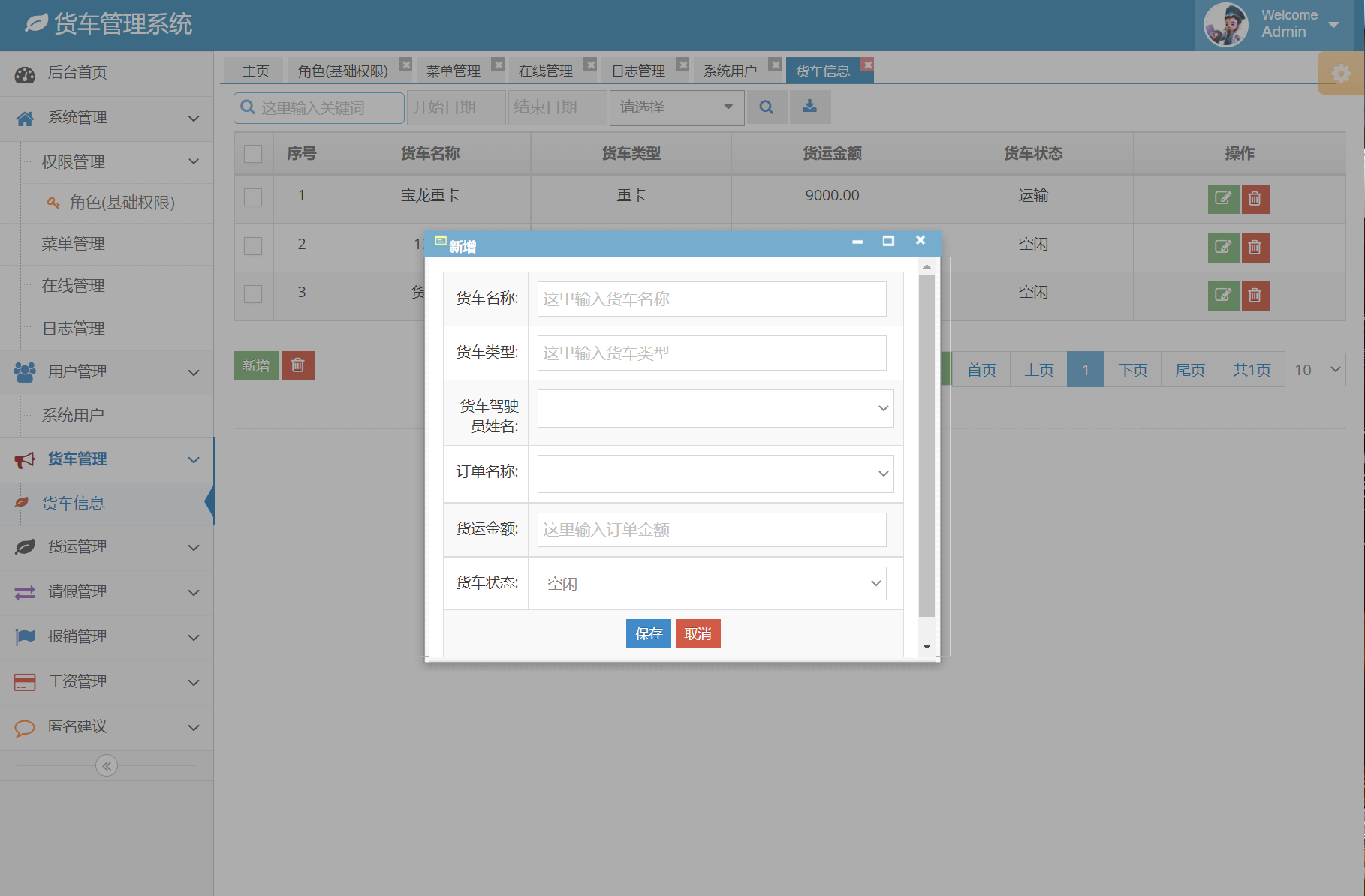Screen dimensions: 1365x896
Task: Click the export download icon
Action: click(x=809, y=107)
